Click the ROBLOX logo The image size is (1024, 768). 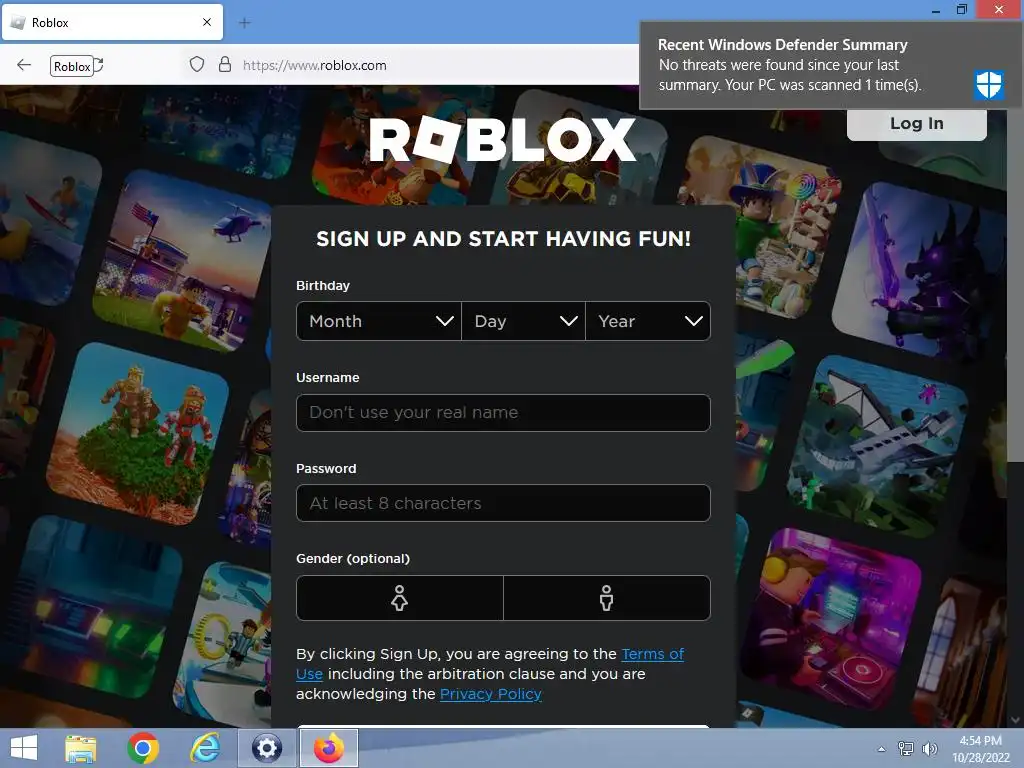(x=502, y=139)
